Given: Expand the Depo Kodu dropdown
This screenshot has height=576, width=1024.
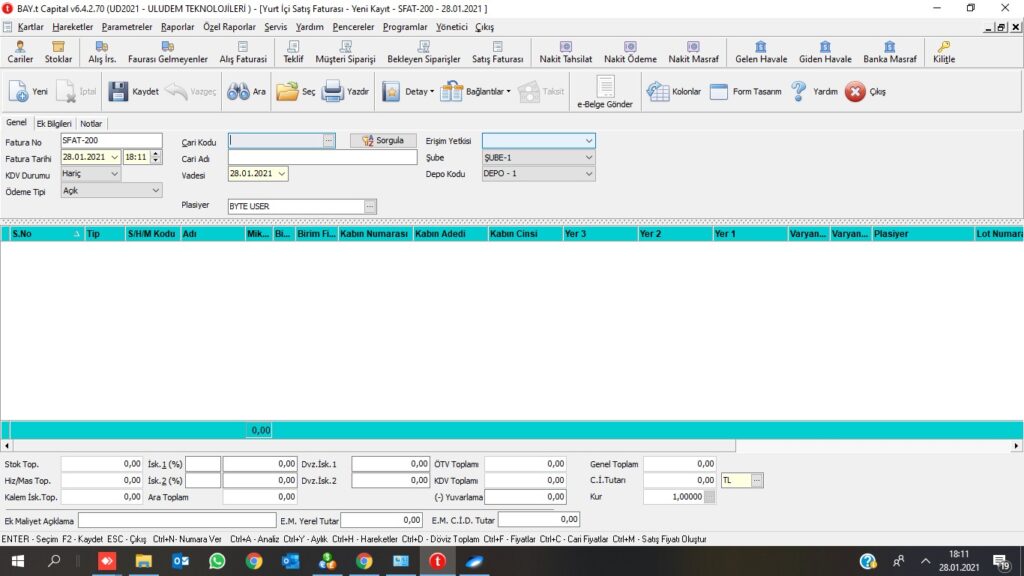Looking at the screenshot, I should (x=588, y=174).
